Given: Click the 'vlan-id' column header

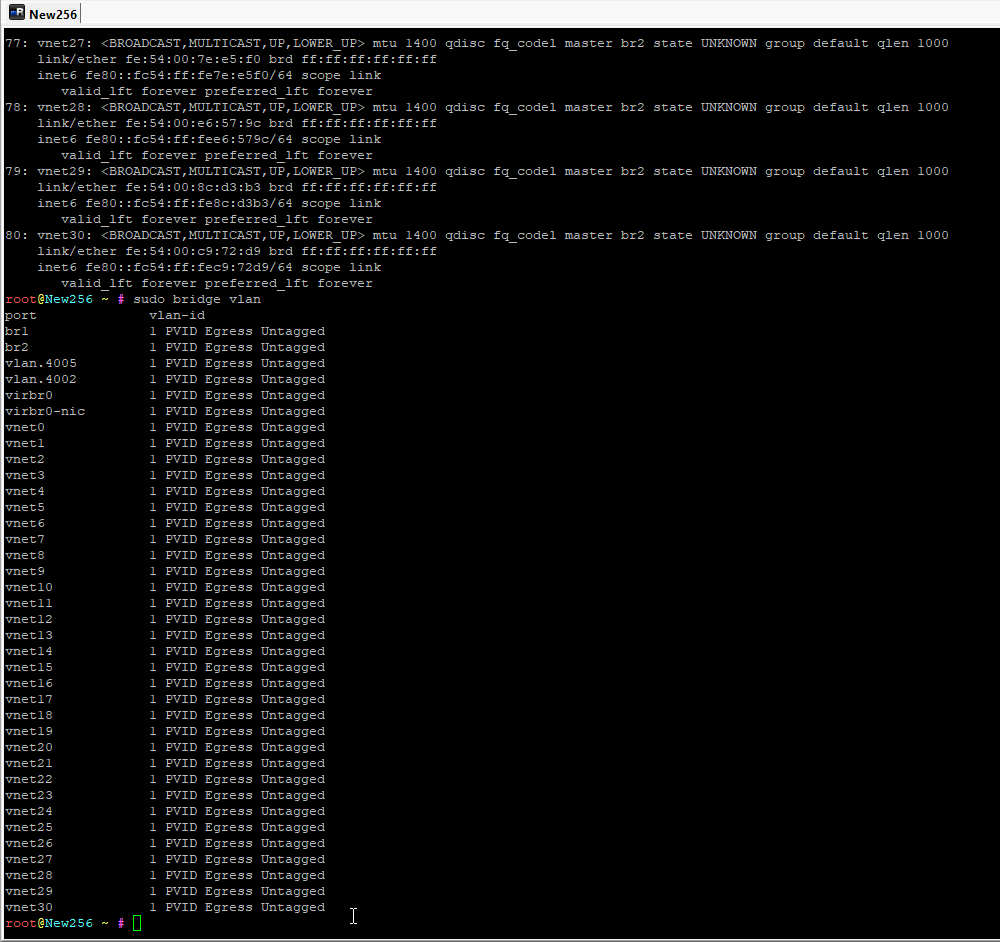Looking at the screenshot, I should coord(177,315).
